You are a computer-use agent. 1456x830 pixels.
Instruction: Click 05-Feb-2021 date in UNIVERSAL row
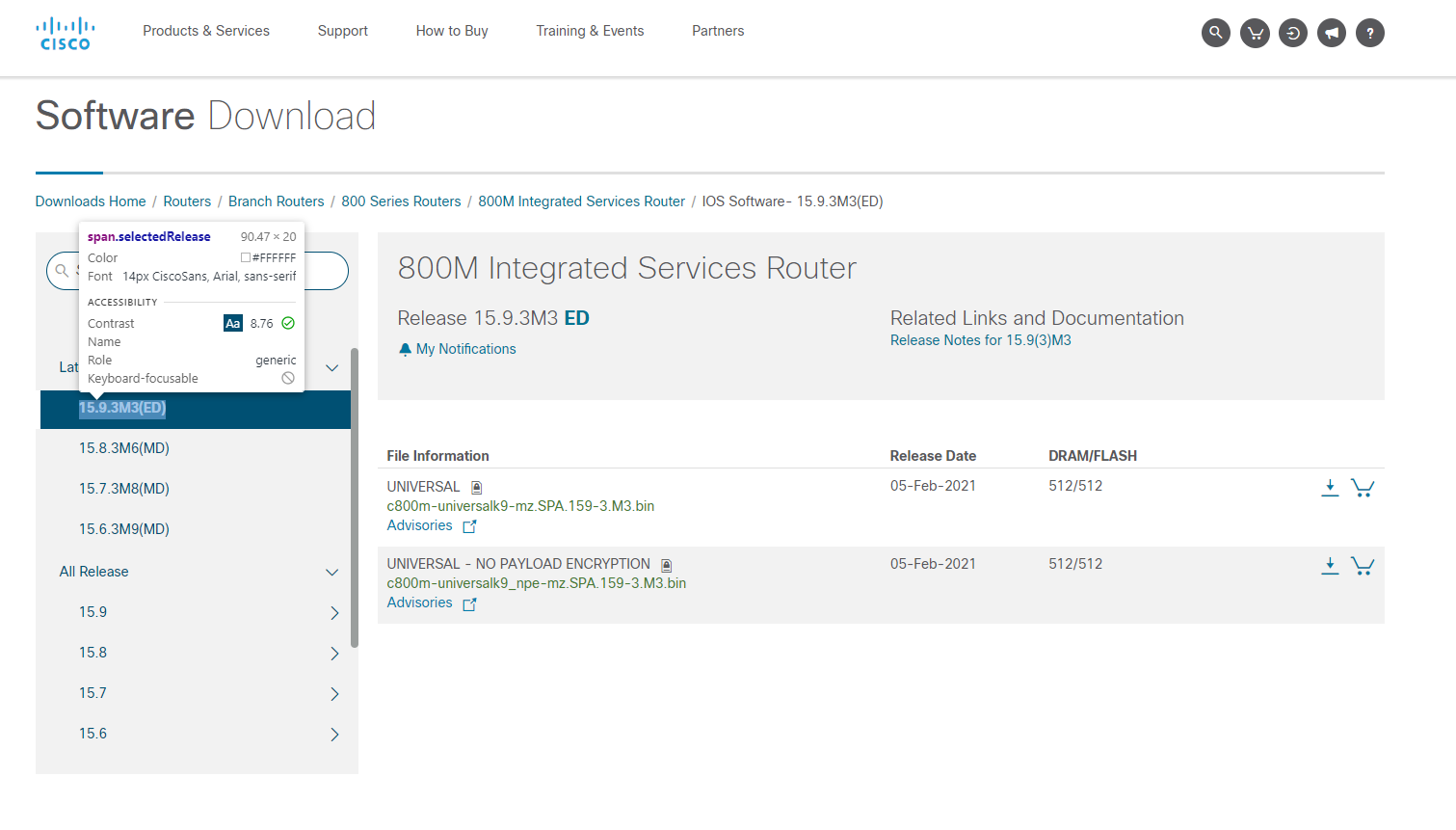pyautogui.click(x=933, y=486)
